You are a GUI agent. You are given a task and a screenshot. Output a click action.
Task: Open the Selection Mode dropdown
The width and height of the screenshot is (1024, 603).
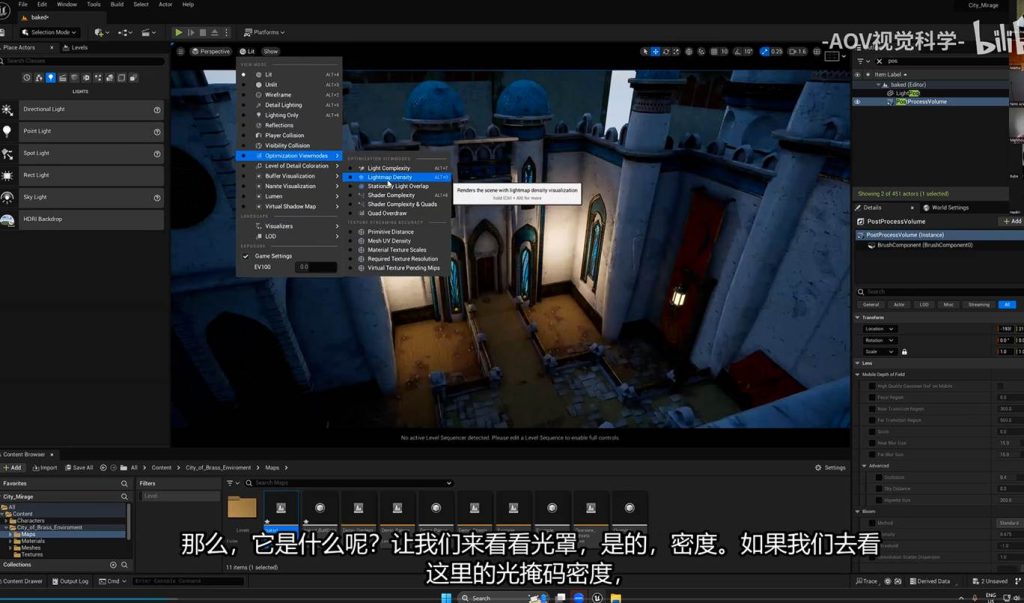(x=48, y=32)
